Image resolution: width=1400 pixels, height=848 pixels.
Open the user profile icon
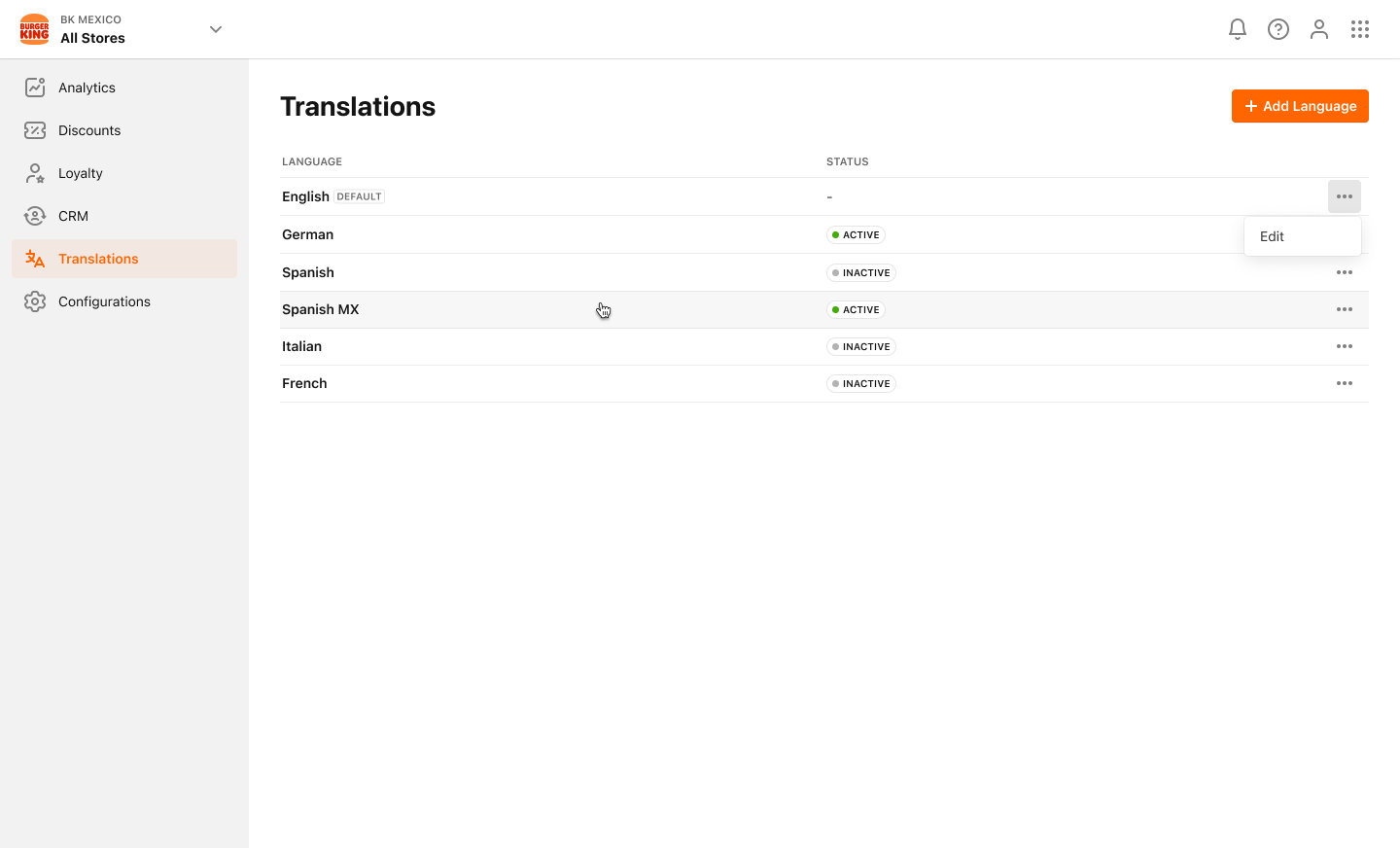(1319, 29)
